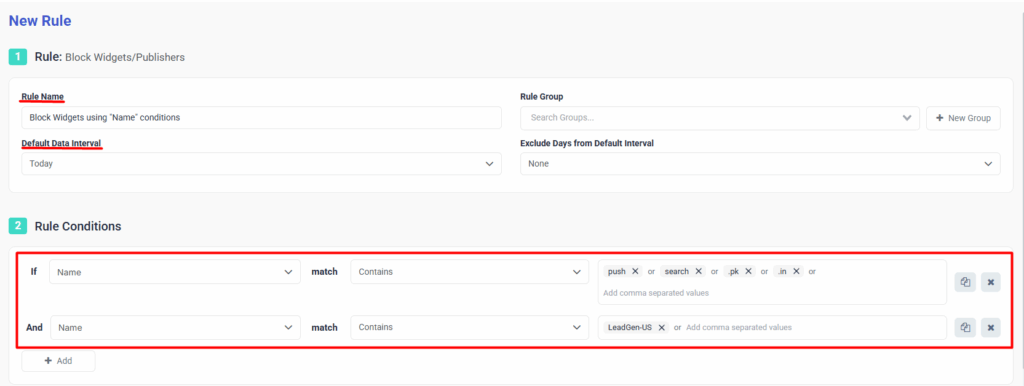Delete the LeadGen-US condition row
The image size is (1024, 386).
tap(990, 328)
